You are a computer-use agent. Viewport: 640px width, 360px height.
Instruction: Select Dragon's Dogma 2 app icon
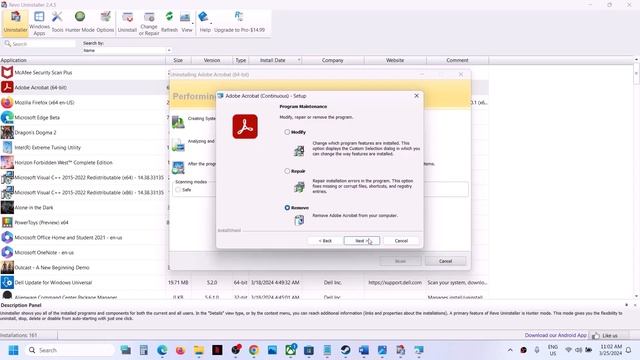pos(7,133)
